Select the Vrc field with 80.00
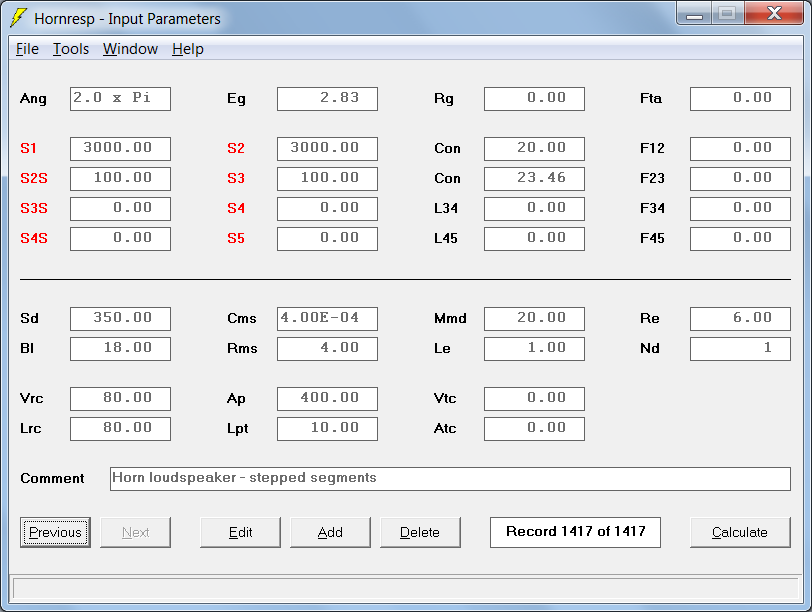This screenshot has height=612, width=812. tap(120, 399)
